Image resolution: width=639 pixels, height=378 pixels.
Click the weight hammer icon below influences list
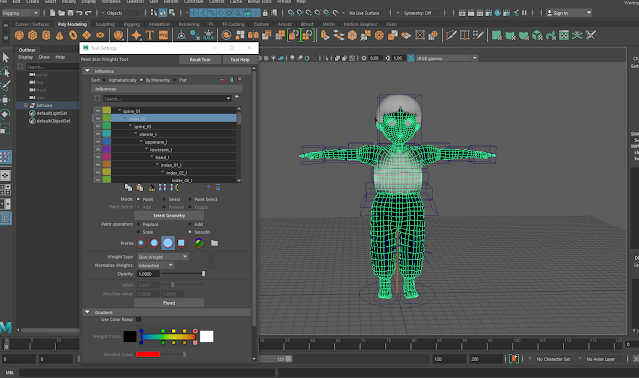(x=152, y=187)
